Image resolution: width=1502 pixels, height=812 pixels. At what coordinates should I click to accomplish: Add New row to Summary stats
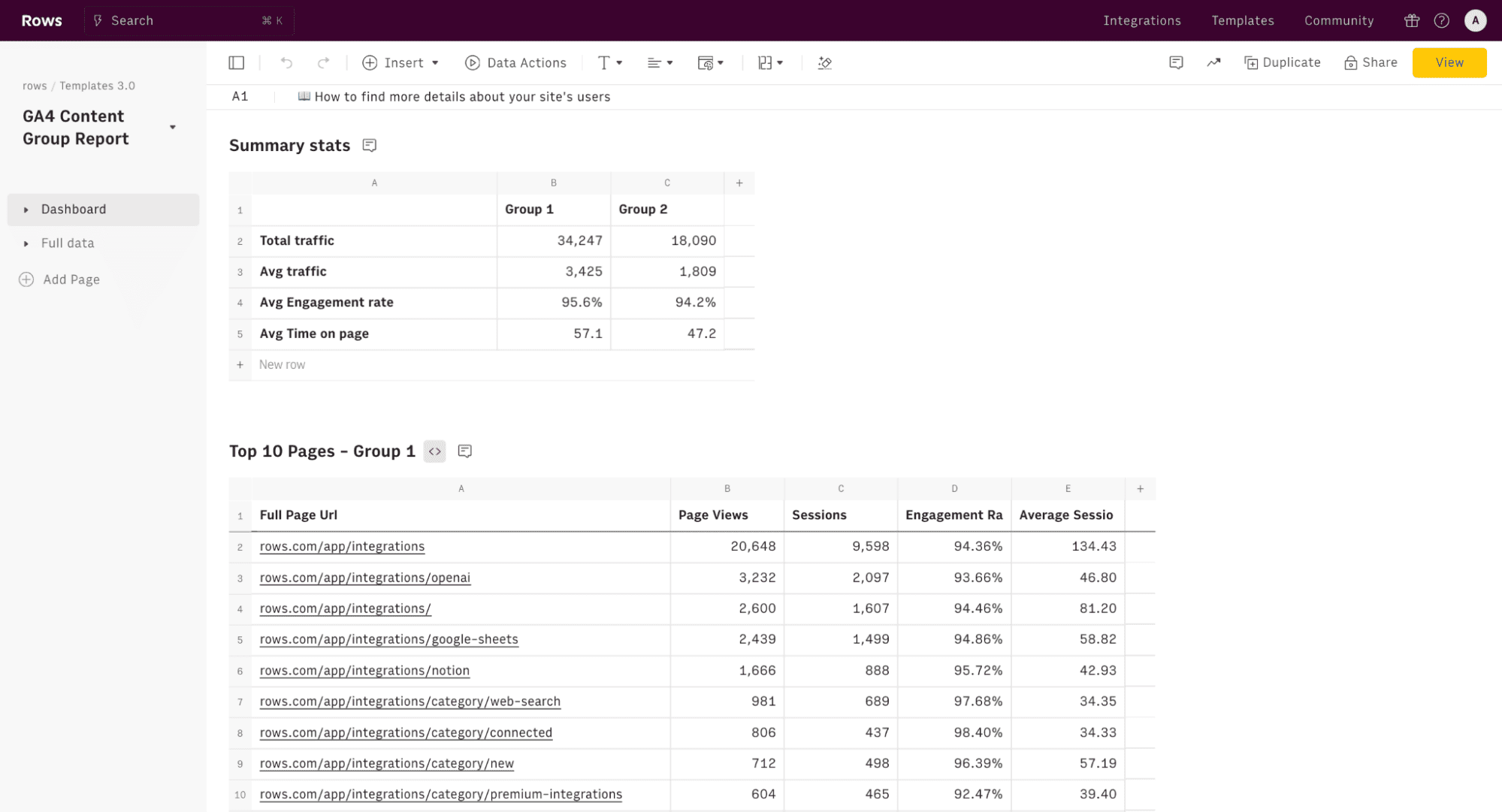coord(282,365)
